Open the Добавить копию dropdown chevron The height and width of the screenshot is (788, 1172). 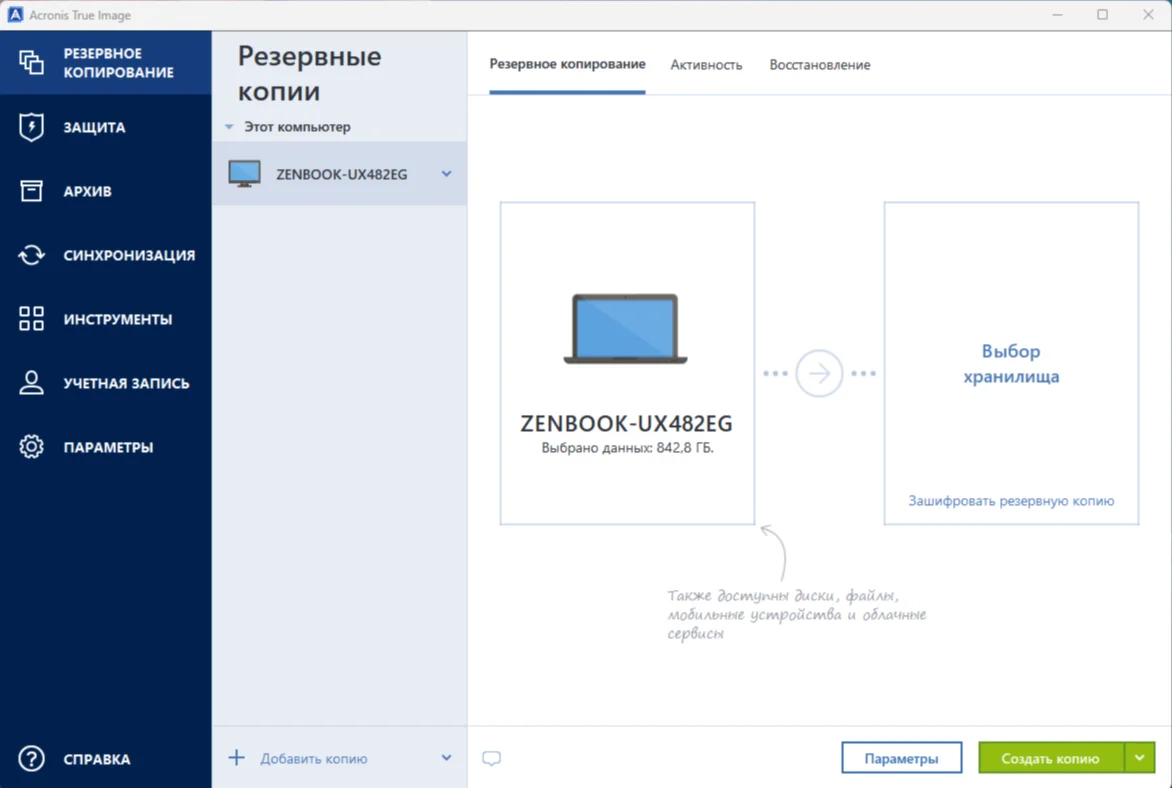[x=446, y=758]
